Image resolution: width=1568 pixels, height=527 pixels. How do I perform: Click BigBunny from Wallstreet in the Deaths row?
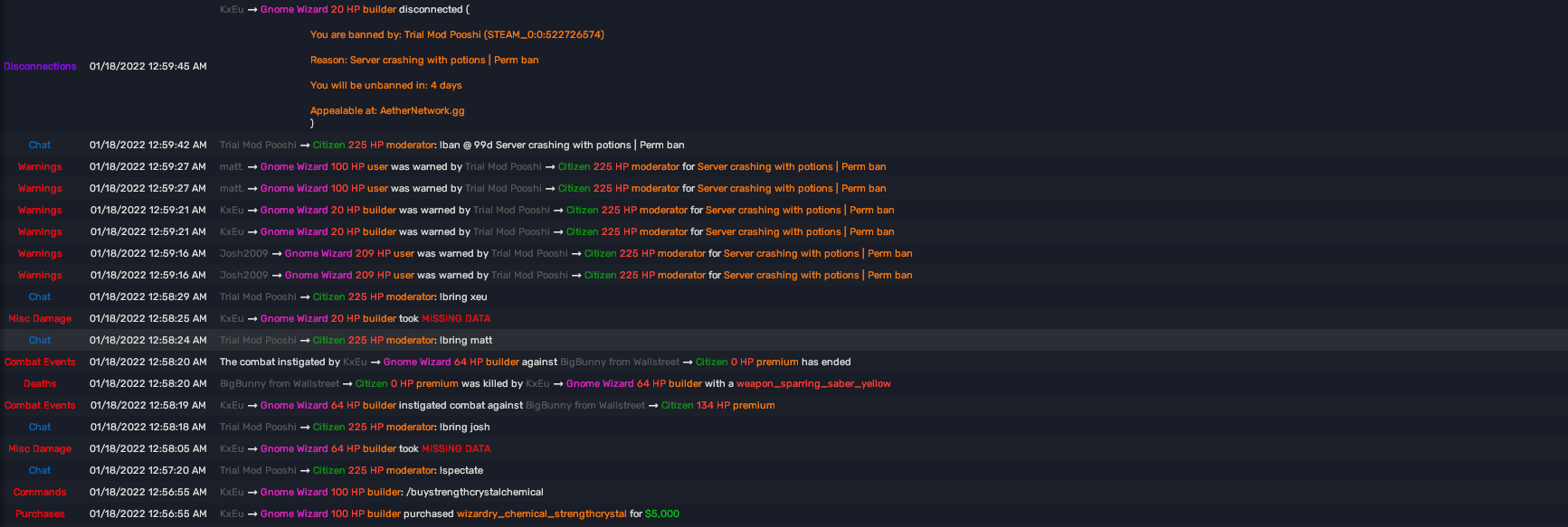[x=279, y=384]
